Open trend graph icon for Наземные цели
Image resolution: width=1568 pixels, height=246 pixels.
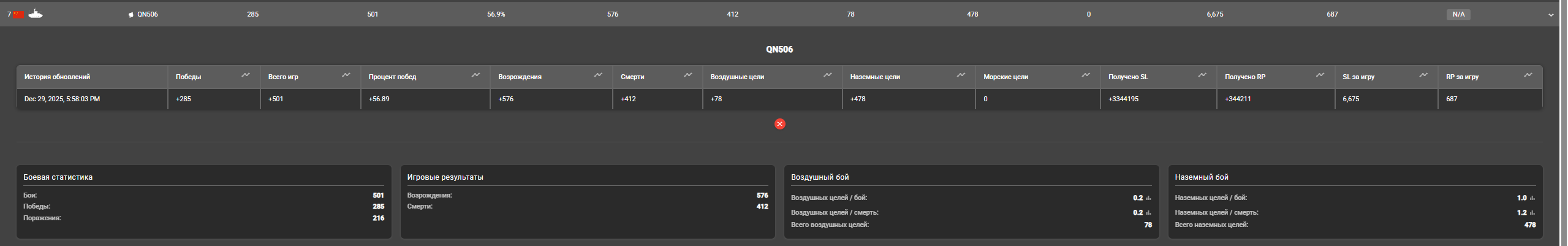pos(961,75)
